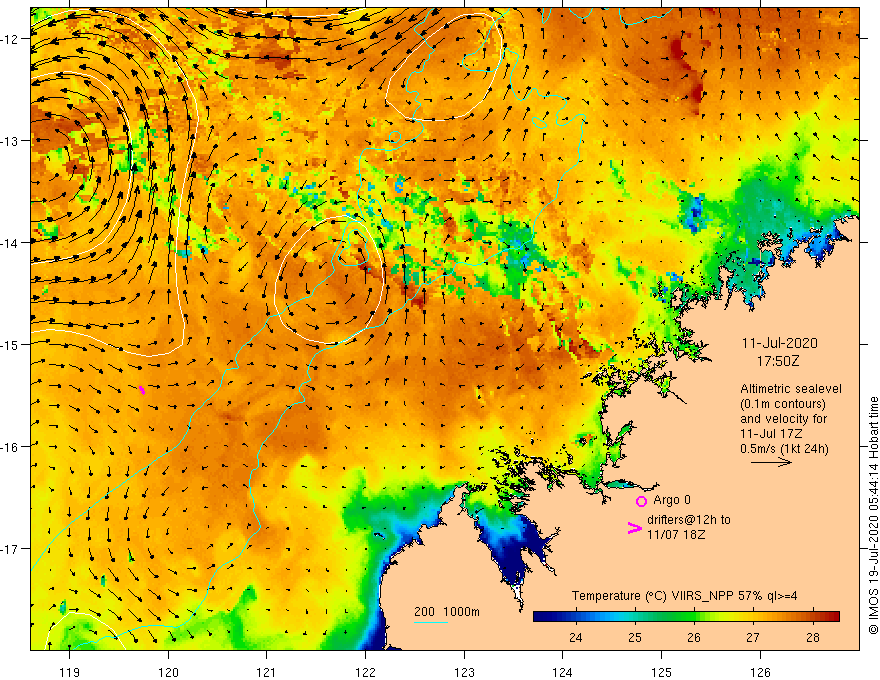Click the latitude axis label -17

coord(11,549)
